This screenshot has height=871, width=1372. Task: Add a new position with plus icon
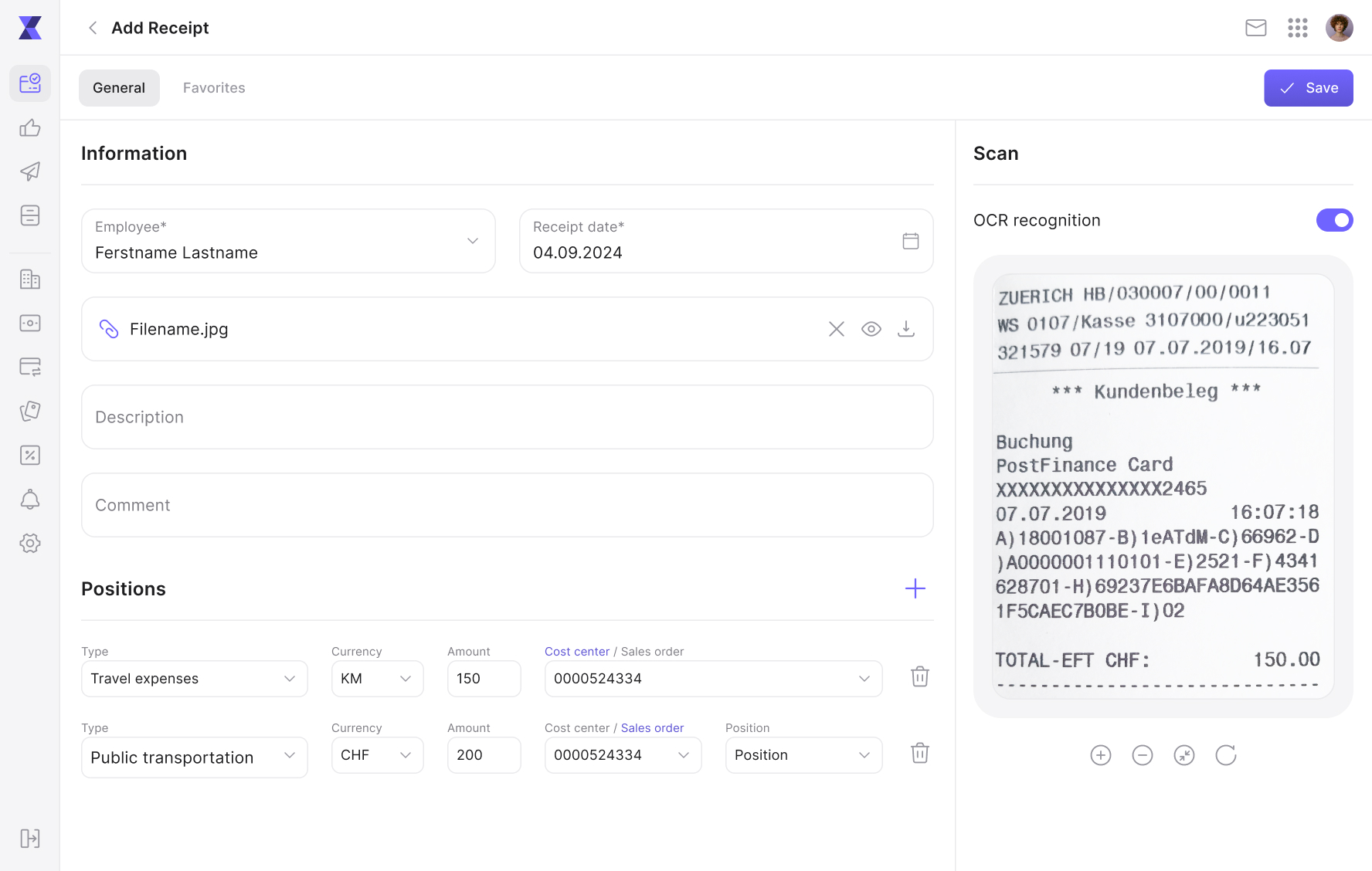pyautogui.click(x=915, y=588)
